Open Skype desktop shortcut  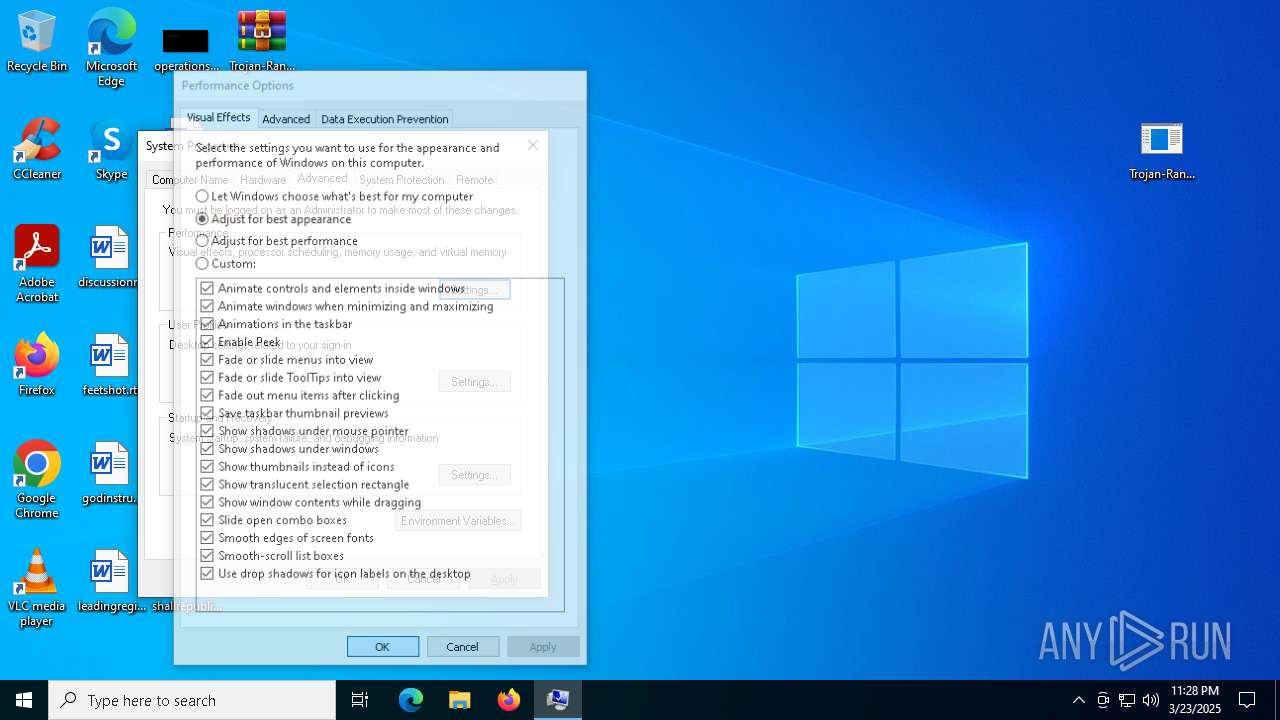(111, 150)
